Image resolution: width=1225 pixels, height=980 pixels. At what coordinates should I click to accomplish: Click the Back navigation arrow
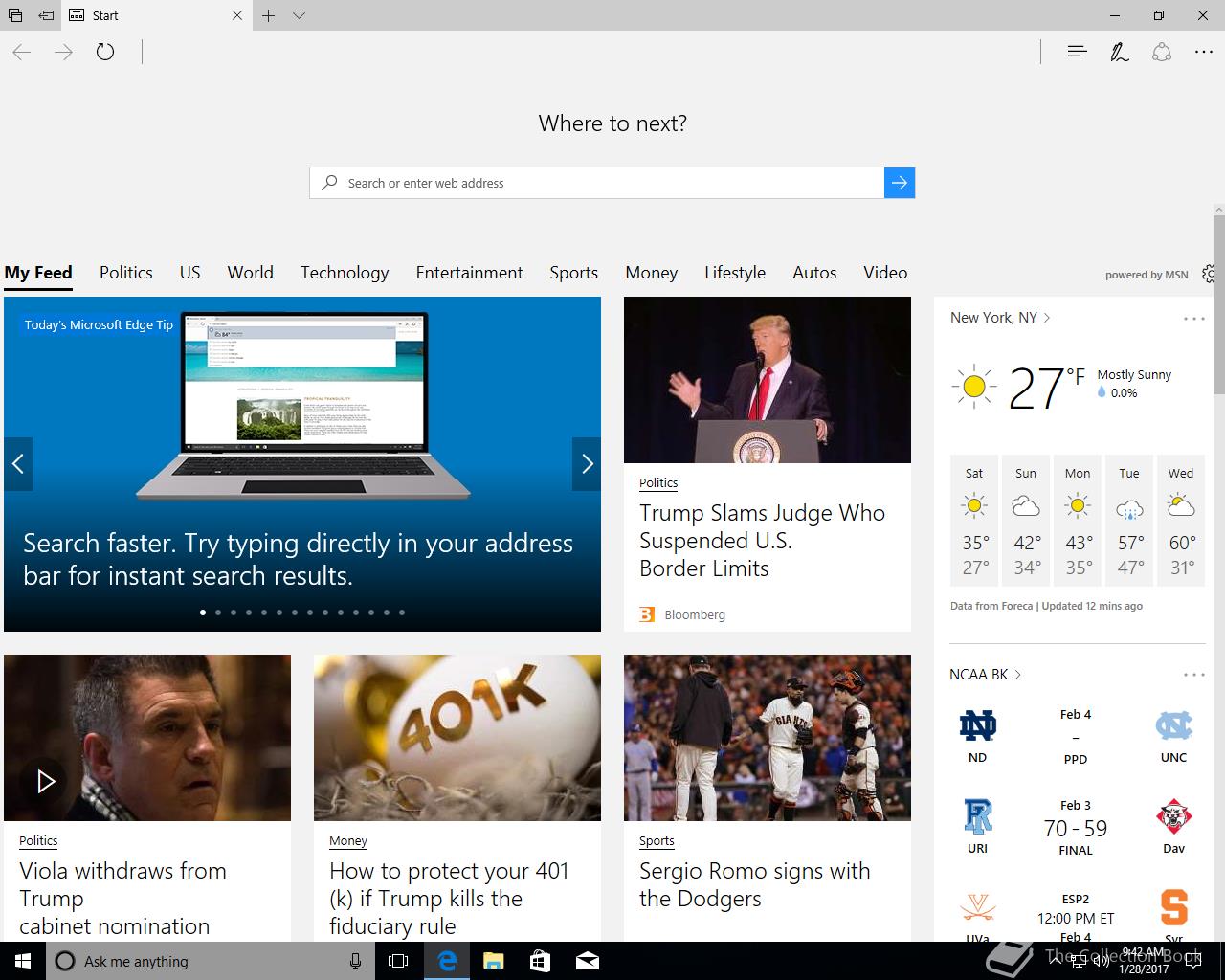(x=22, y=52)
